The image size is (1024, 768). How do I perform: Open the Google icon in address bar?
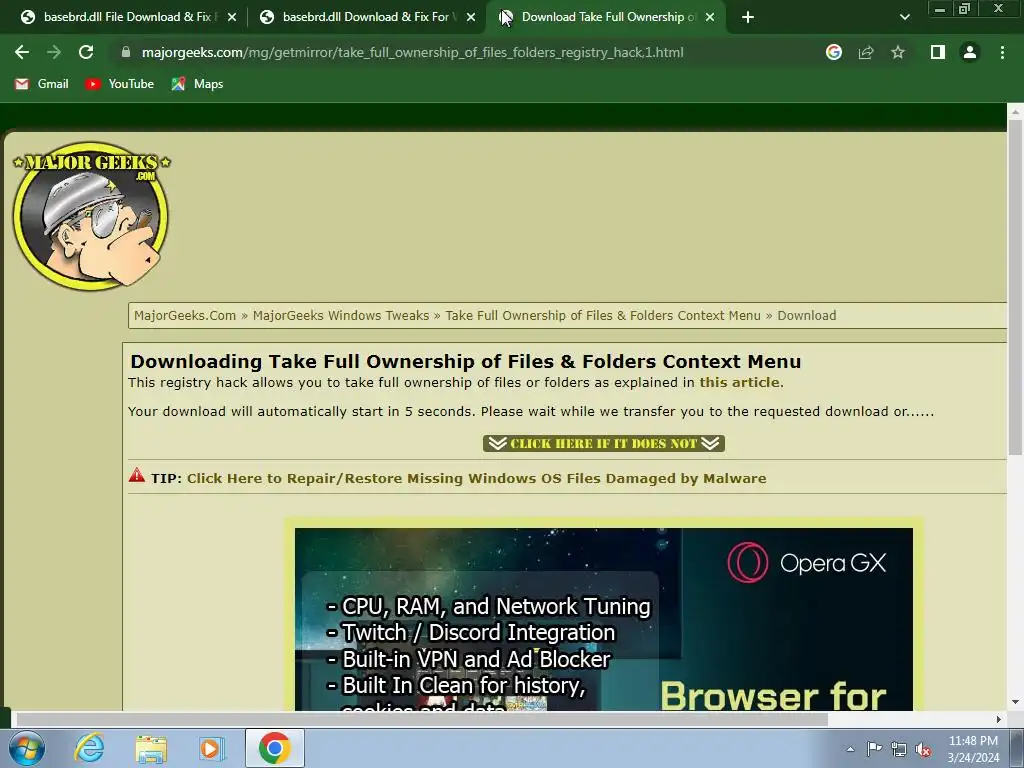(833, 52)
